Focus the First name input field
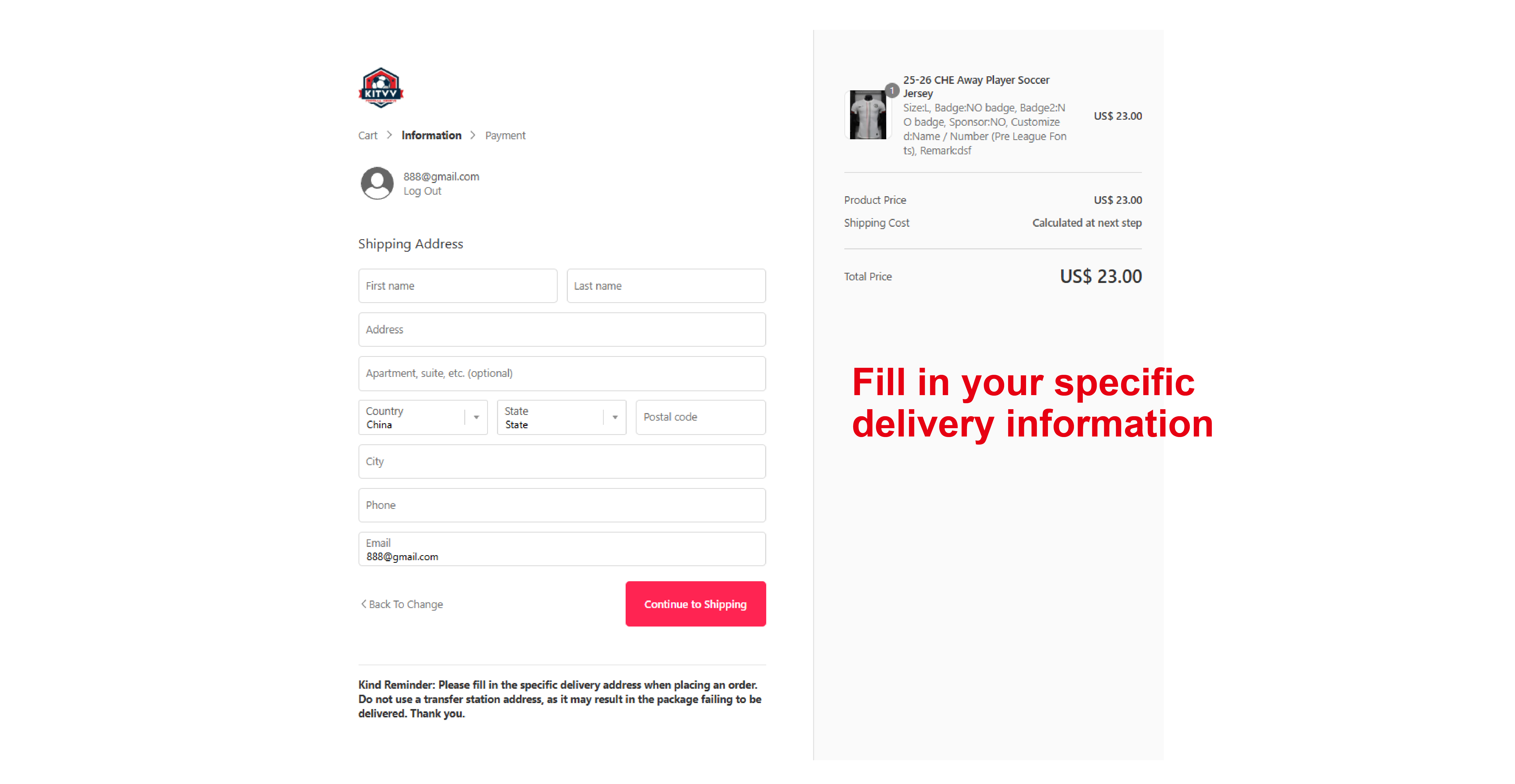Image resolution: width=1515 pixels, height=784 pixels. pos(457,286)
